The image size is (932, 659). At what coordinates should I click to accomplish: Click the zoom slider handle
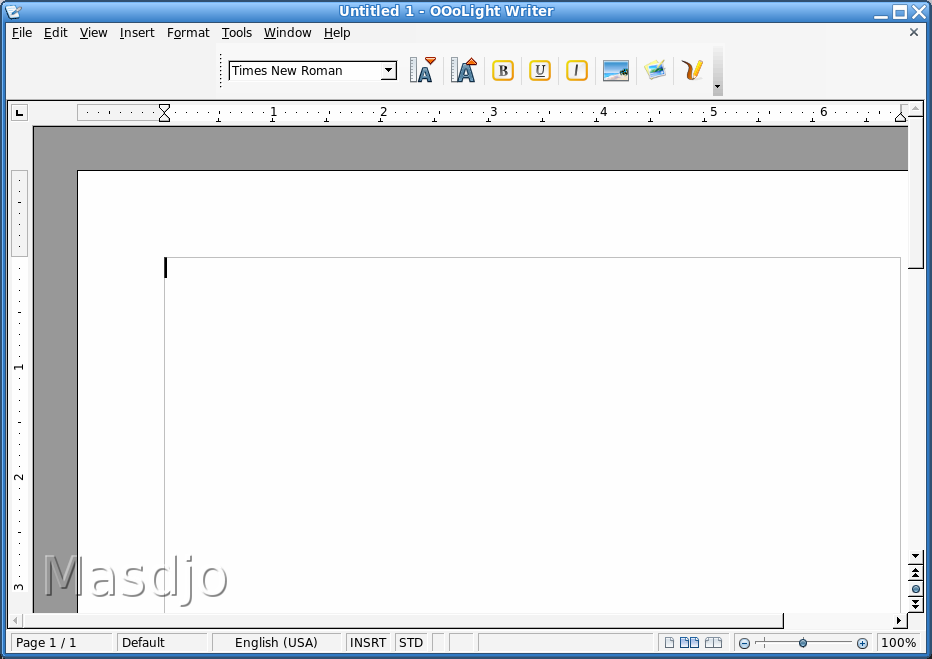803,643
